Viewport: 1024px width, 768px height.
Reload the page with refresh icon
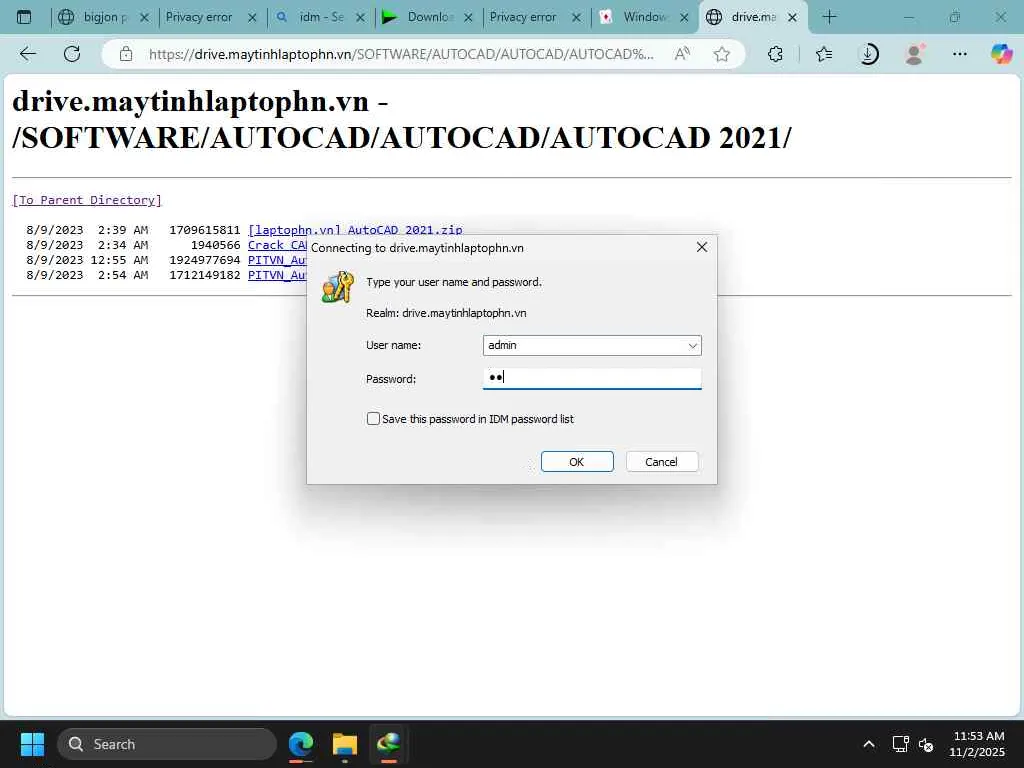[72, 54]
